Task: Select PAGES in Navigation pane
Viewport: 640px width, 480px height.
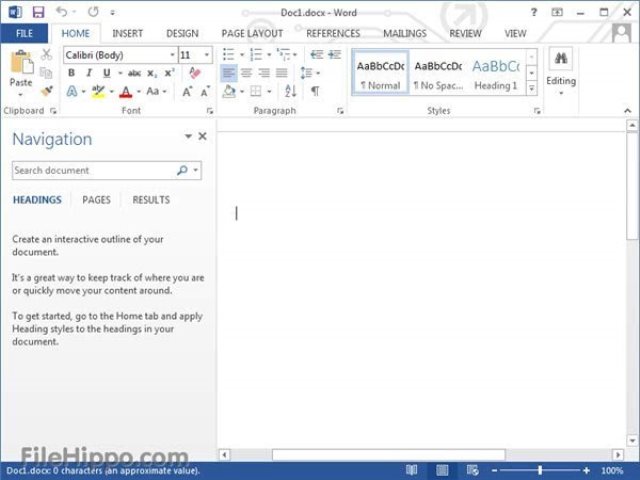Action: tap(96, 200)
